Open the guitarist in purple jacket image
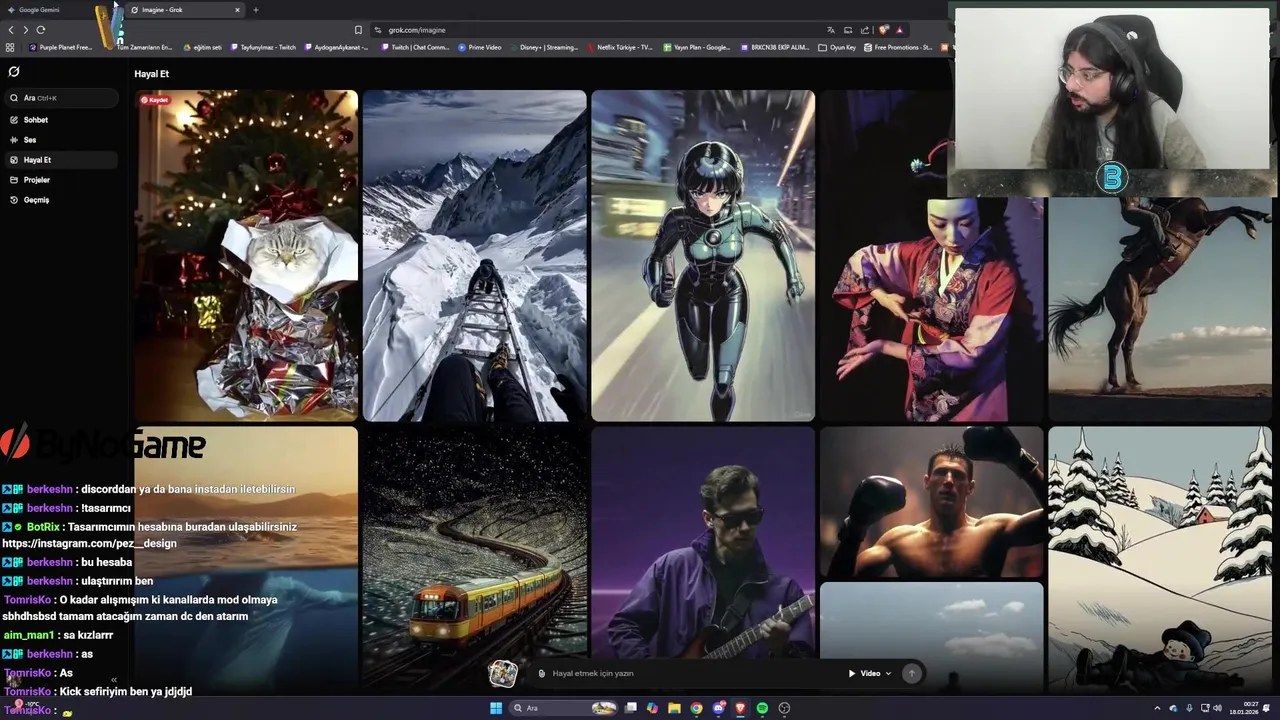Viewport: 1280px width, 720px height. coord(703,545)
